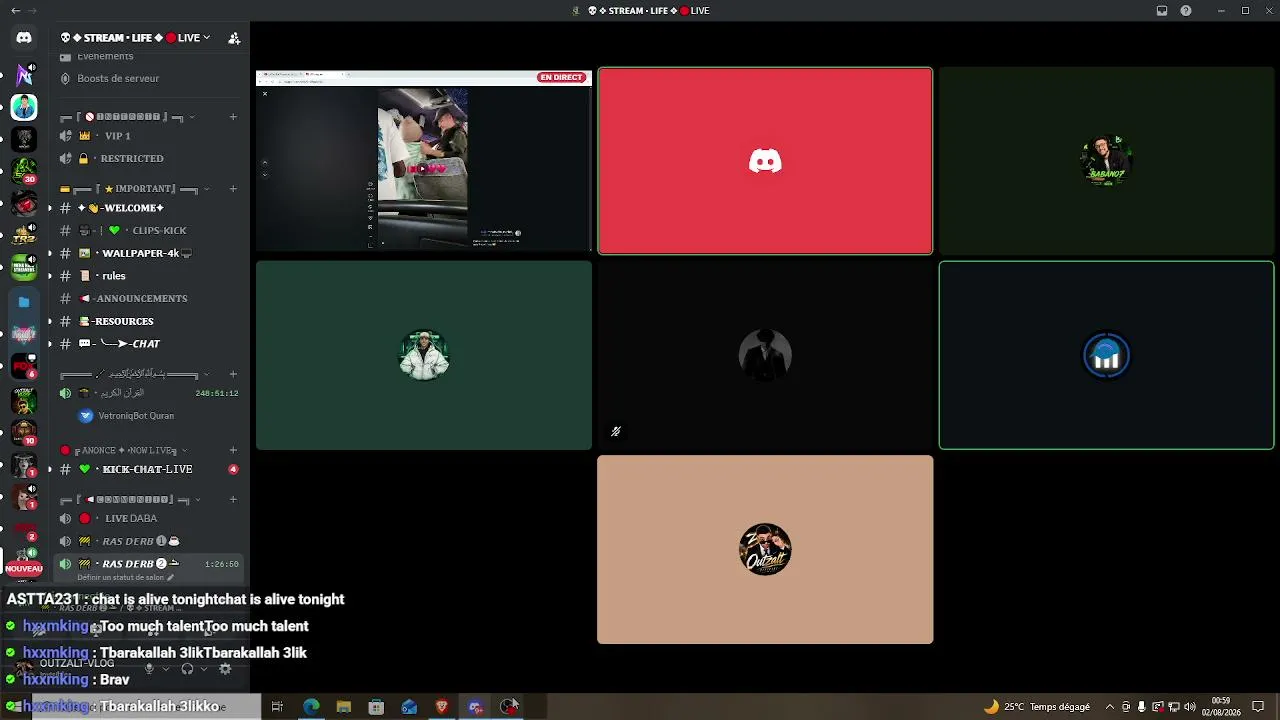Open the taskbar clock showing 00:59

pyautogui.click(x=1221, y=707)
